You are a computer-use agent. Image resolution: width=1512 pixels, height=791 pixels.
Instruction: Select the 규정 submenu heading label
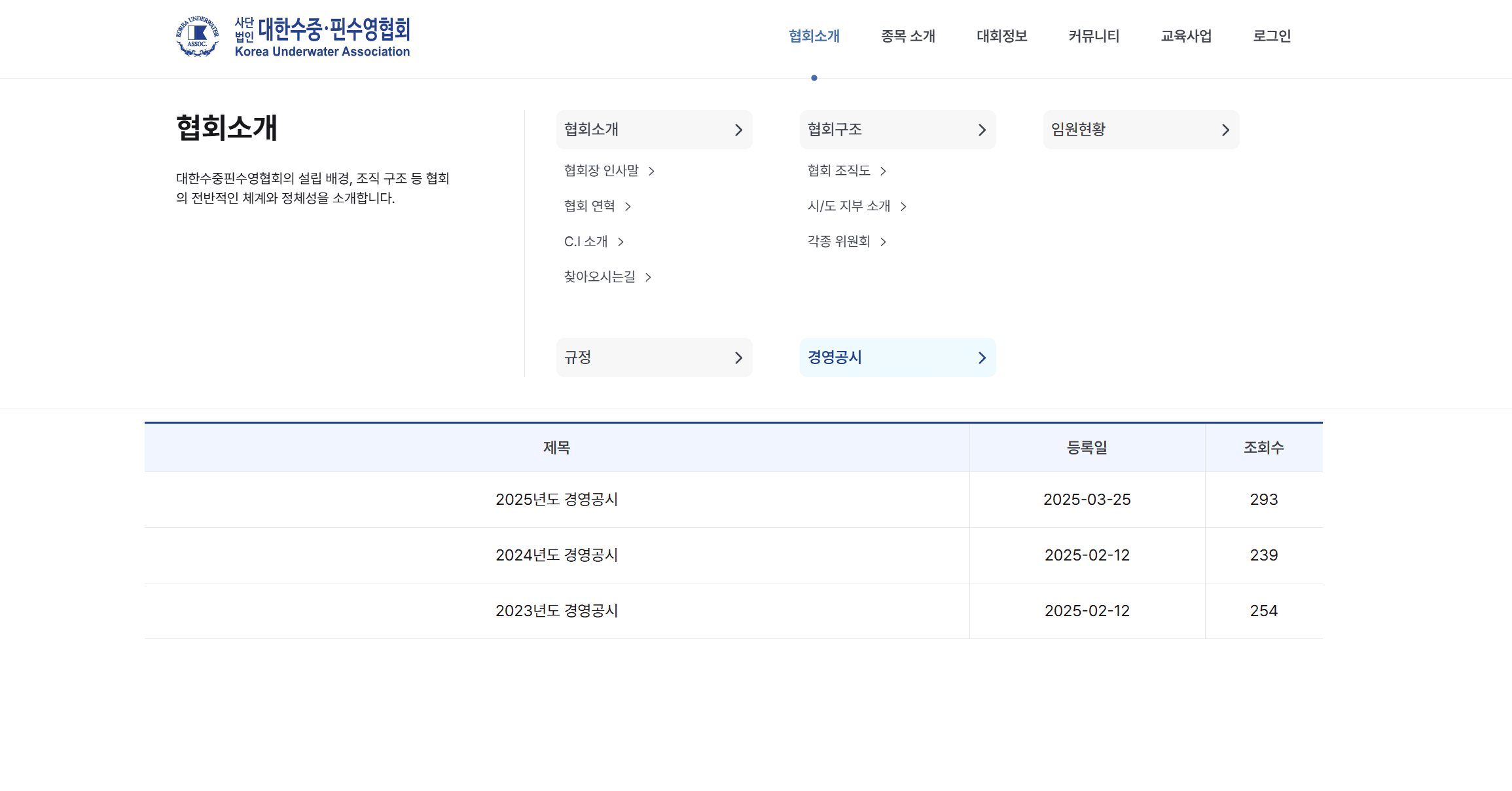coord(577,358)
